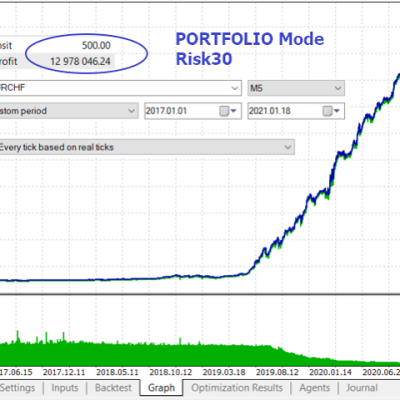Switch to the Inputs tab
400x400 pixels.
65,388
